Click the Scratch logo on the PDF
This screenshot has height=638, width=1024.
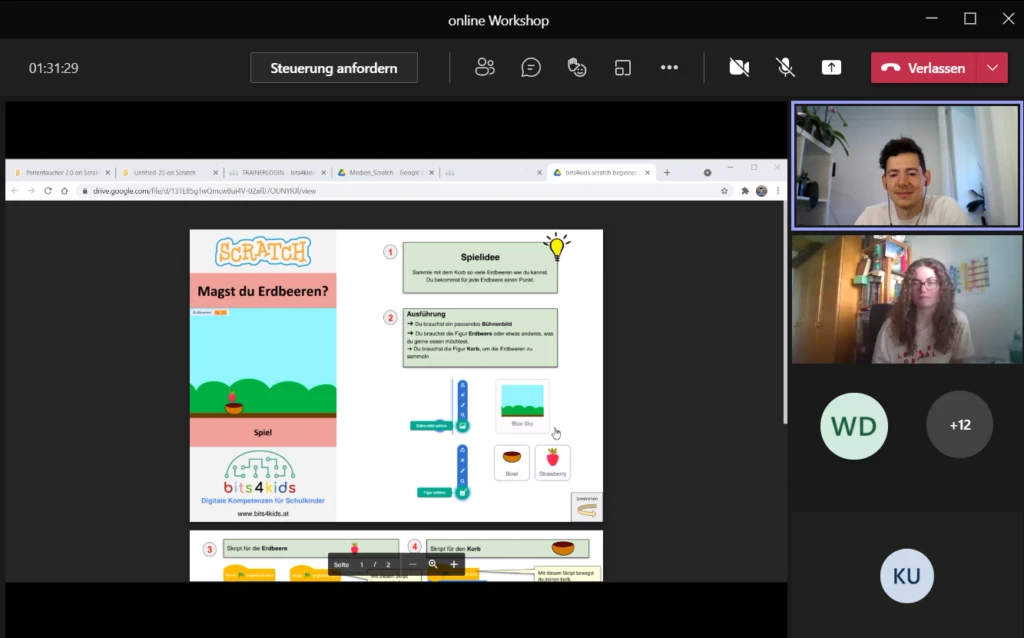pyautogui.click(x=263, y=251)
